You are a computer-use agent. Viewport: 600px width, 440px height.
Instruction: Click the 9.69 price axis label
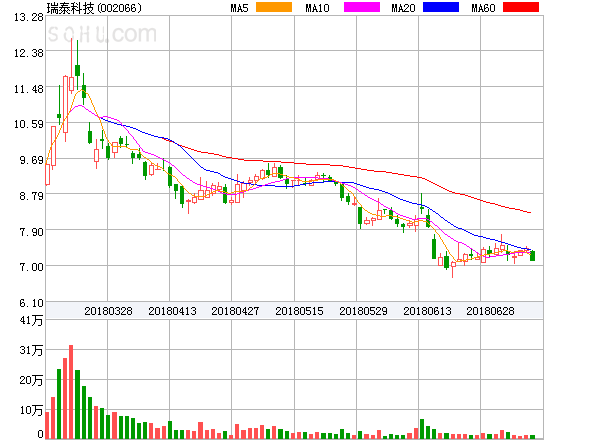pos(31,160)
